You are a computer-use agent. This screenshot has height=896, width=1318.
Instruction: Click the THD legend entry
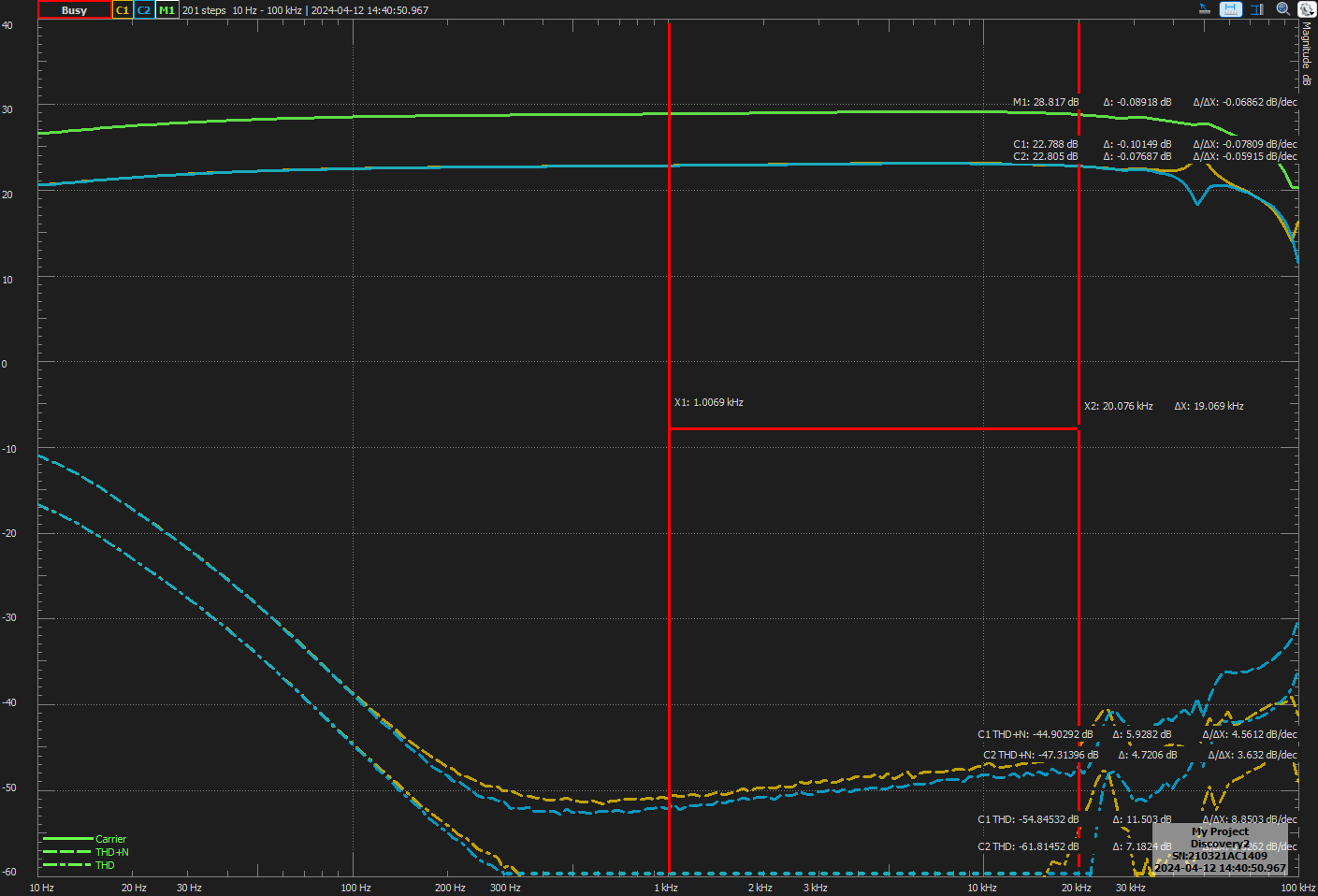(79, 865)
